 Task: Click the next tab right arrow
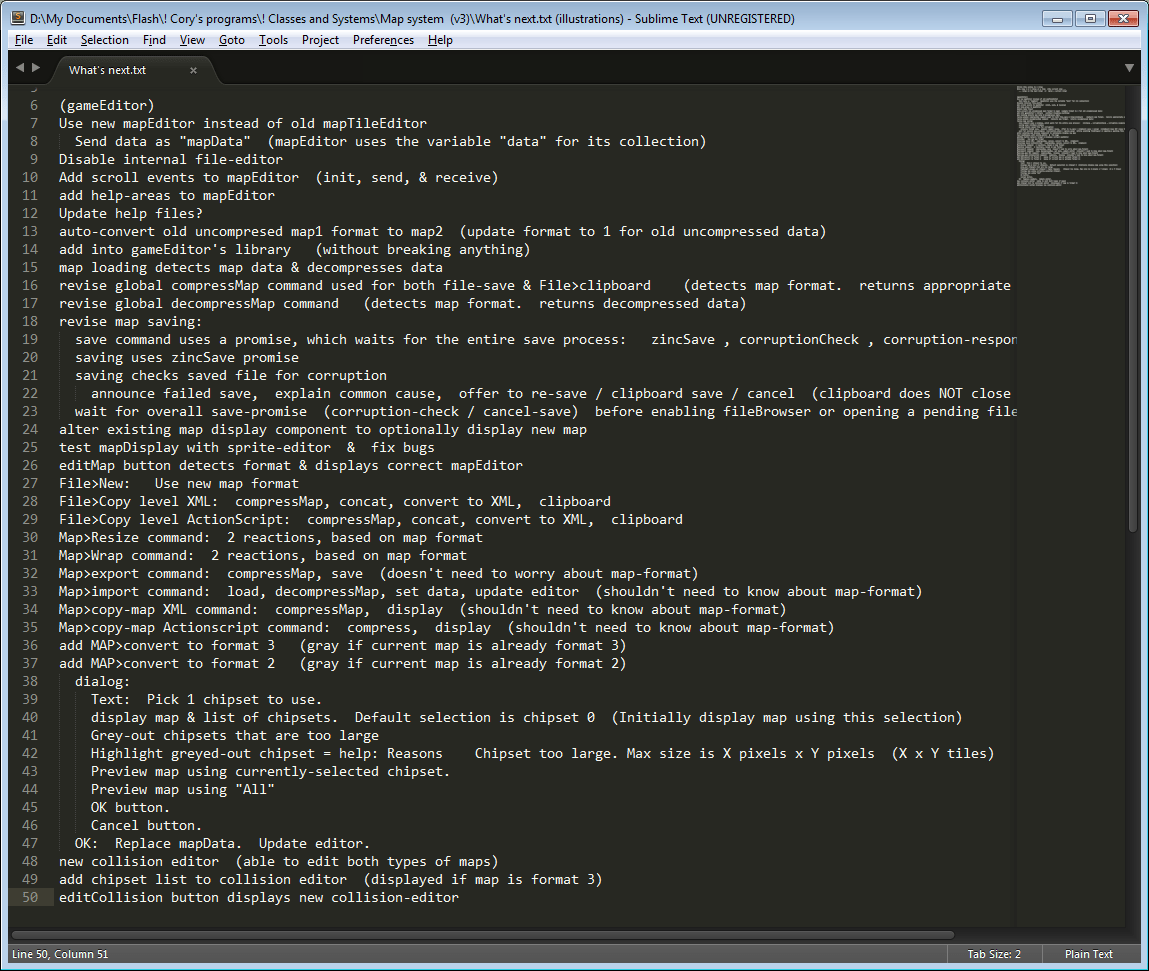click(x=37, y=68)
